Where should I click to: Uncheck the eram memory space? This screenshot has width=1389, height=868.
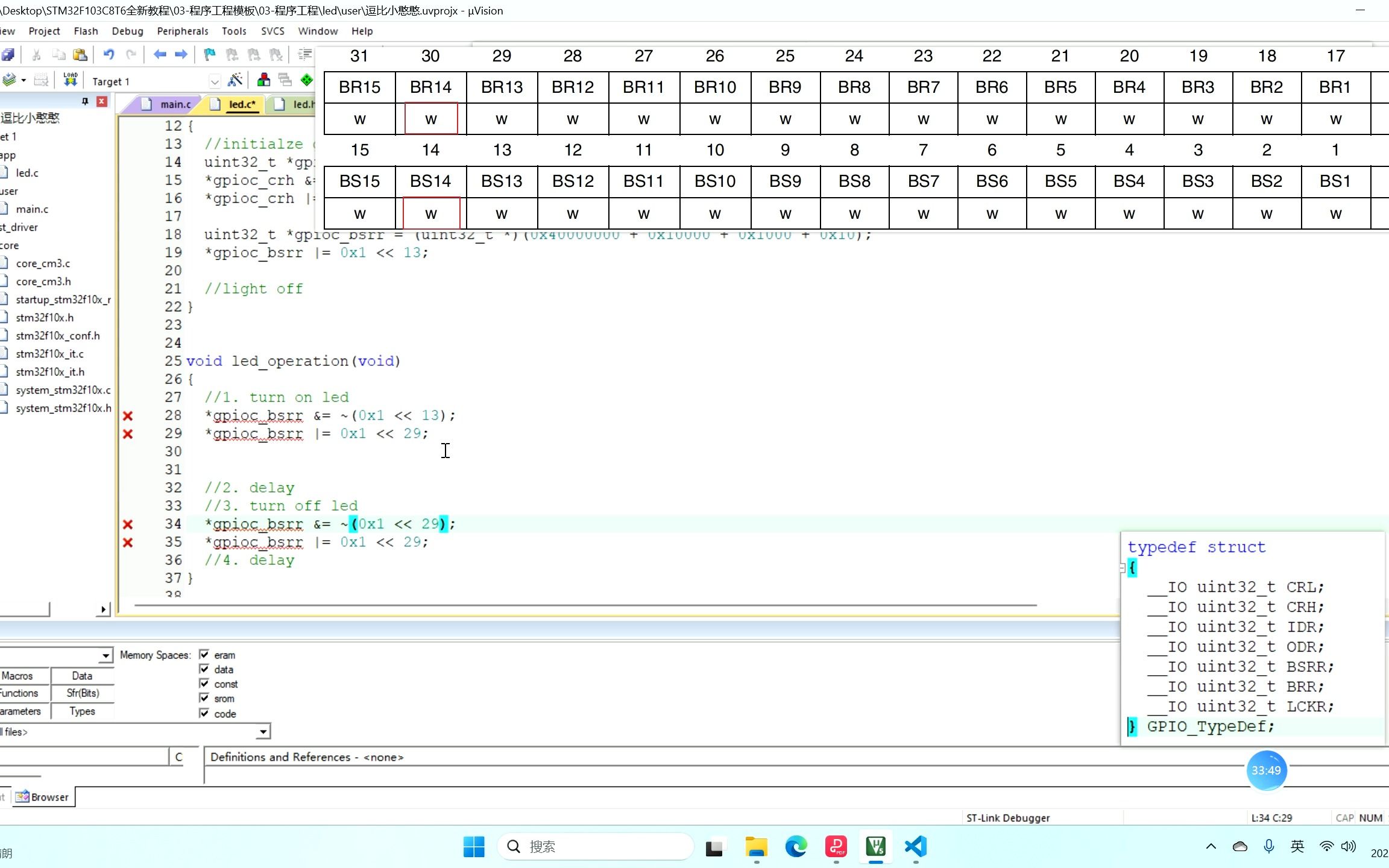click(204, 655)
